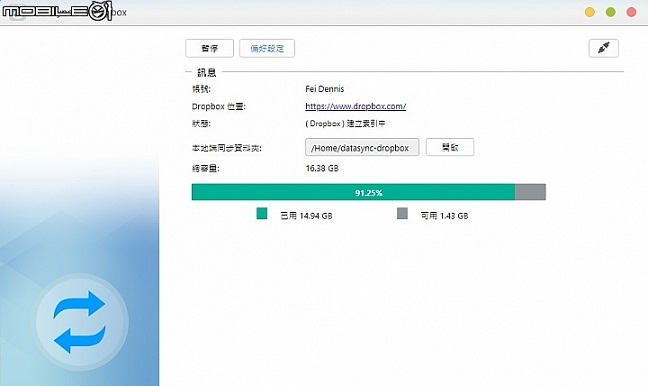Click the gray 可用 legend swatch

(x=402, y=214)
